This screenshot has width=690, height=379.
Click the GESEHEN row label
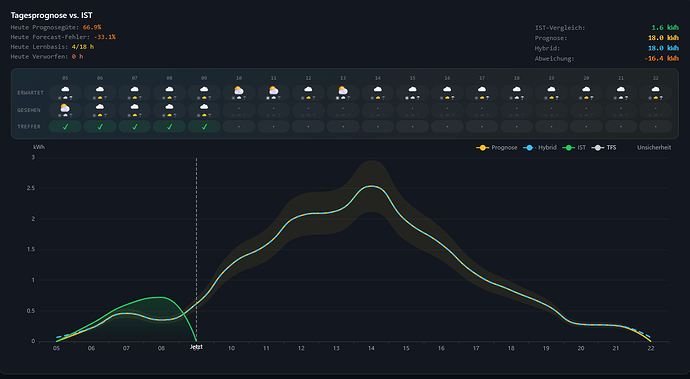tap(29, 110)
